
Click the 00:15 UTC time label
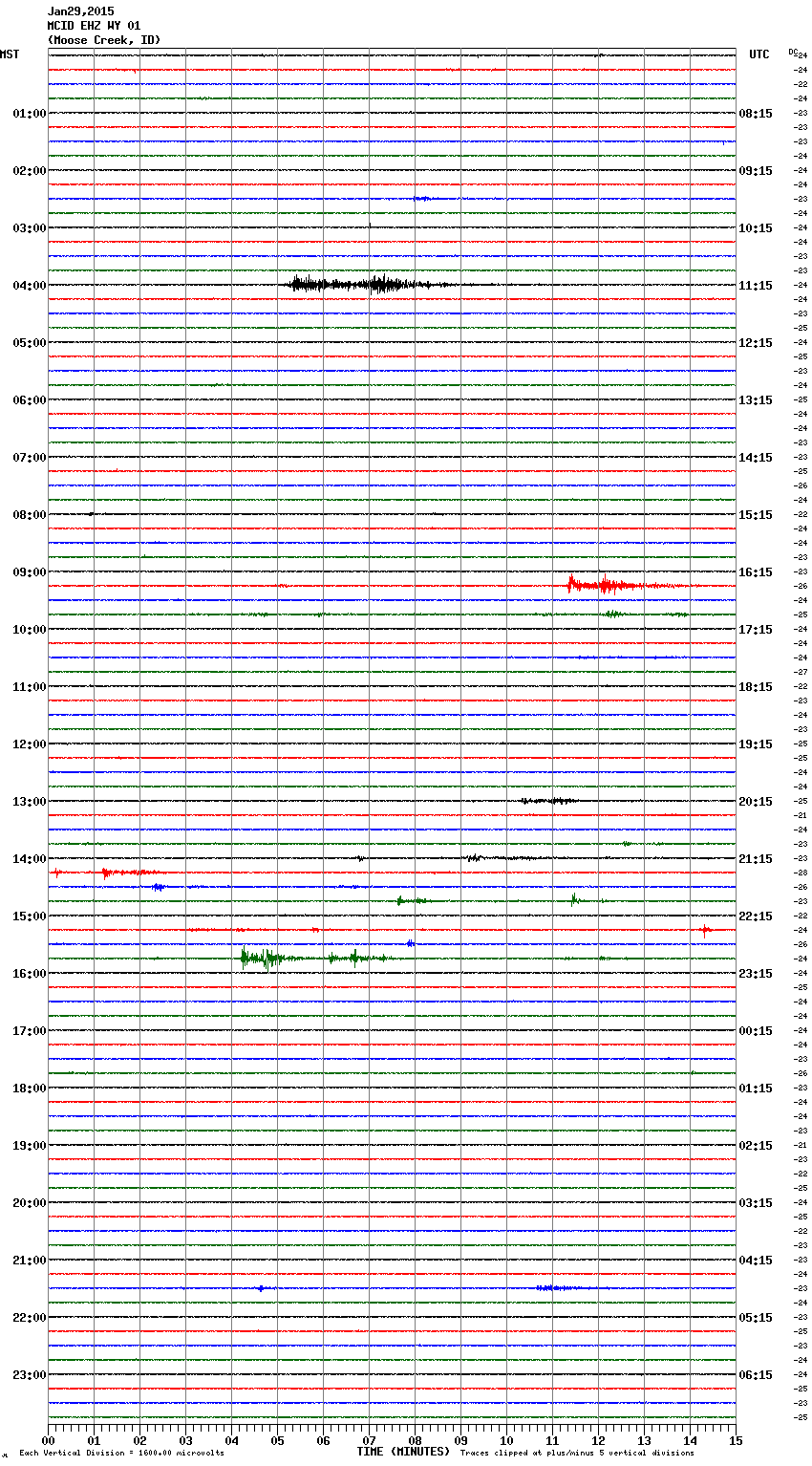point(756,1031)
